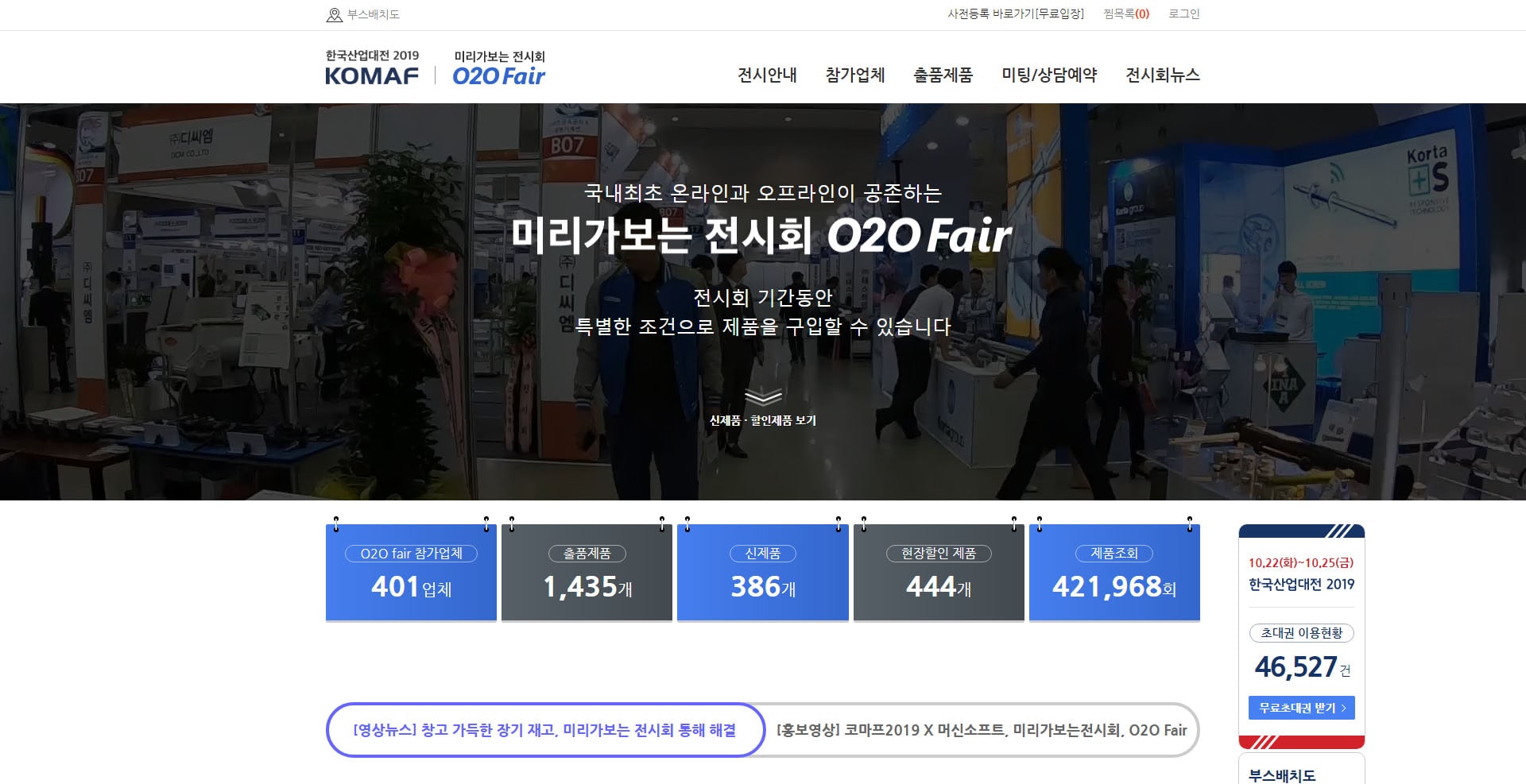Click the 초대권 이용현황 label
Viewport: 1526px width, 784px height.
coord(1302,633)
